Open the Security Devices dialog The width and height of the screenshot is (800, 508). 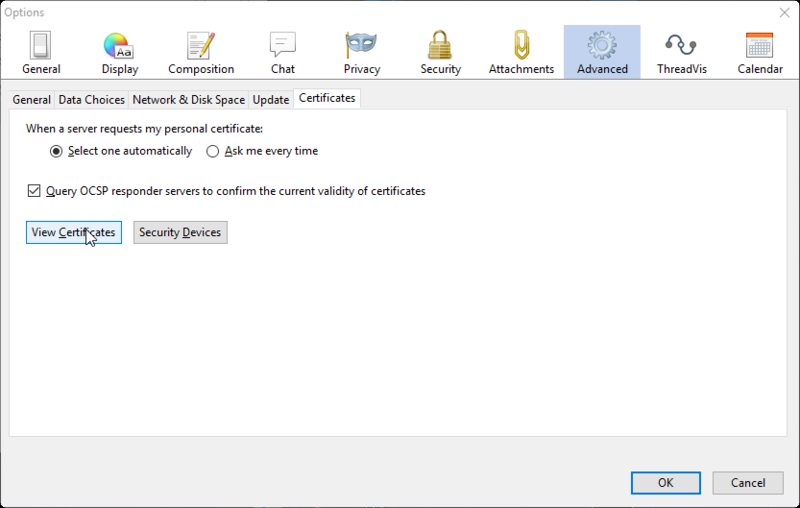(x=180, y=232)
